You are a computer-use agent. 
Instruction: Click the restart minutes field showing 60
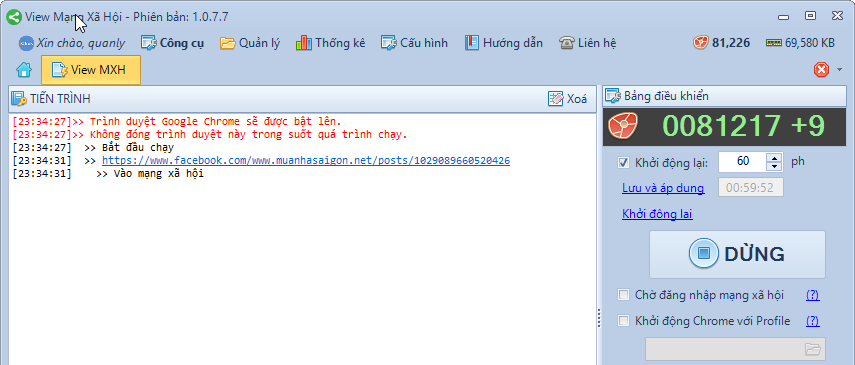point(743,161)
